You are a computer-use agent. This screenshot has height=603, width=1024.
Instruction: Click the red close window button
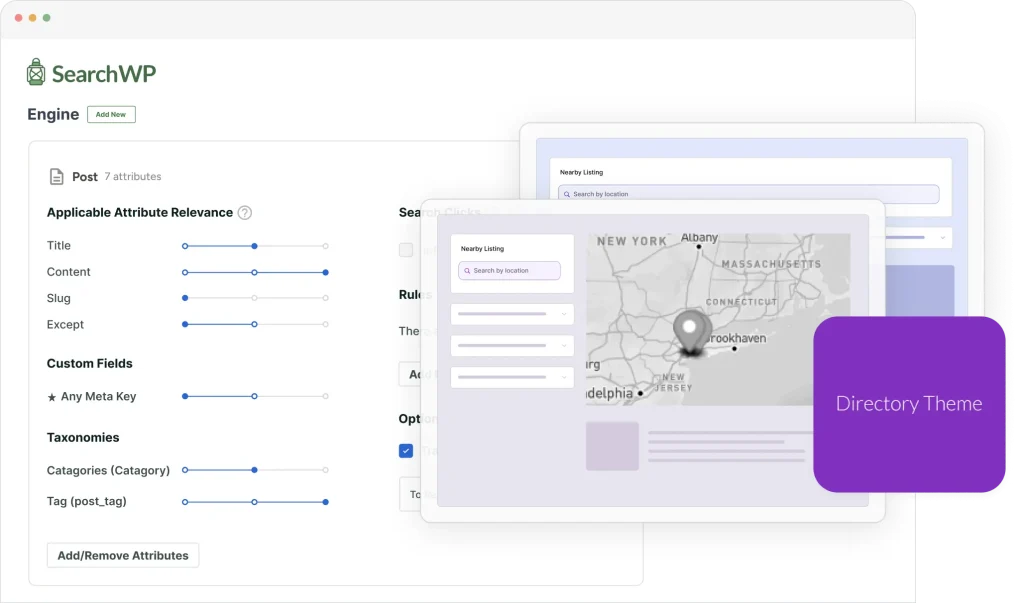(x=18, y=18)
